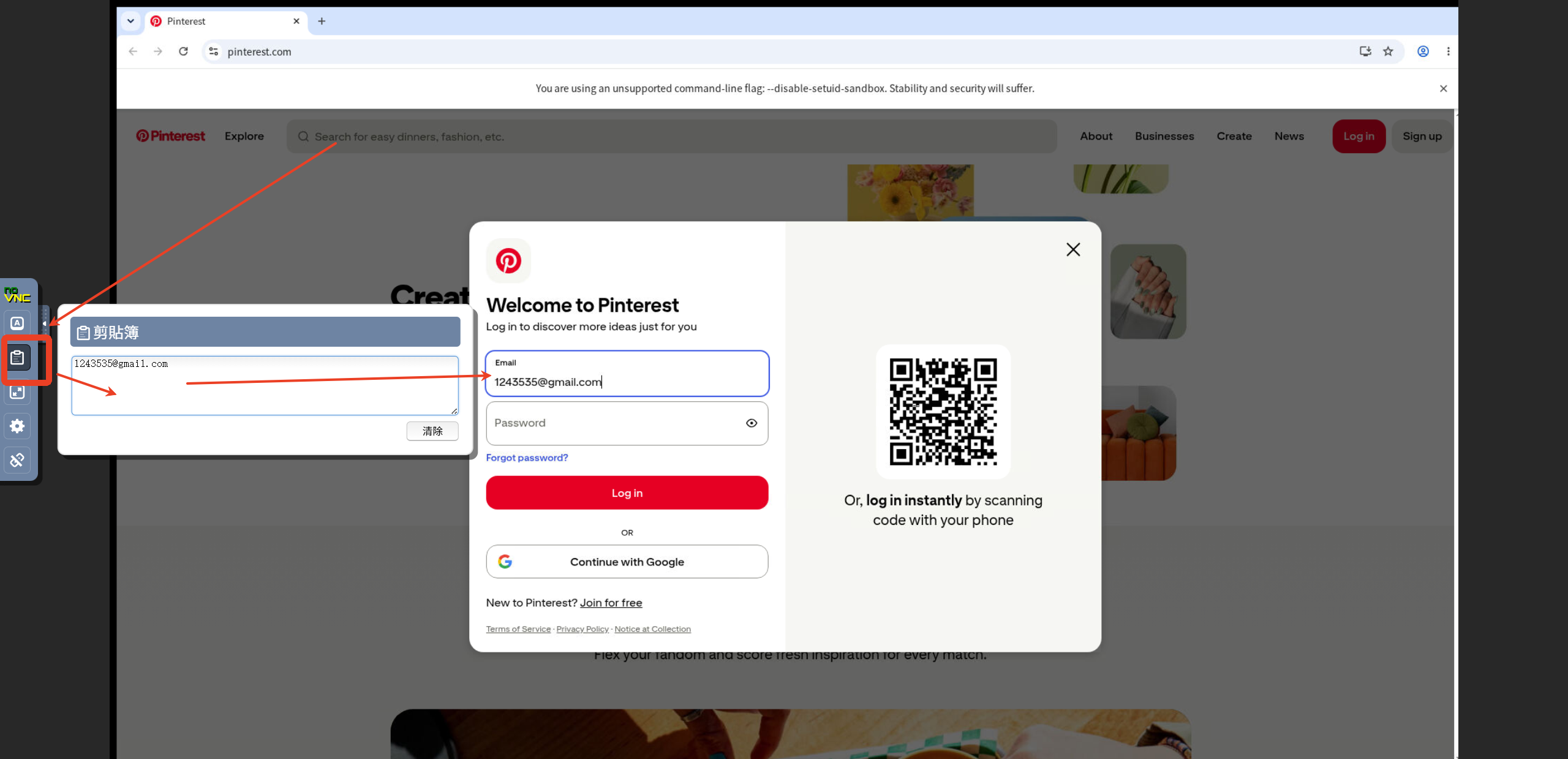Open Chrome three-dot menu

[1449, 51]
